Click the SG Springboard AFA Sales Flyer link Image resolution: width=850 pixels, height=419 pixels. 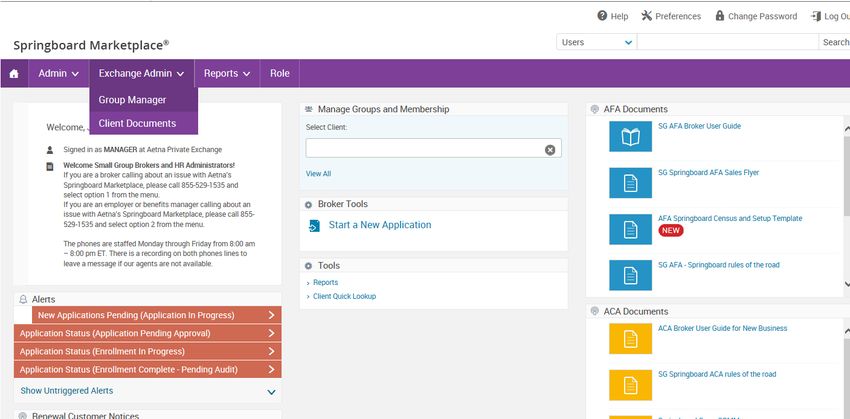[x=709, y=173]
